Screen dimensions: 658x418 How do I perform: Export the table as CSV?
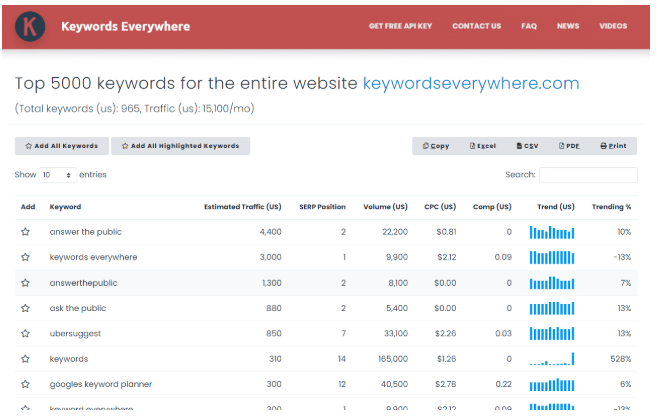[527, 146]
